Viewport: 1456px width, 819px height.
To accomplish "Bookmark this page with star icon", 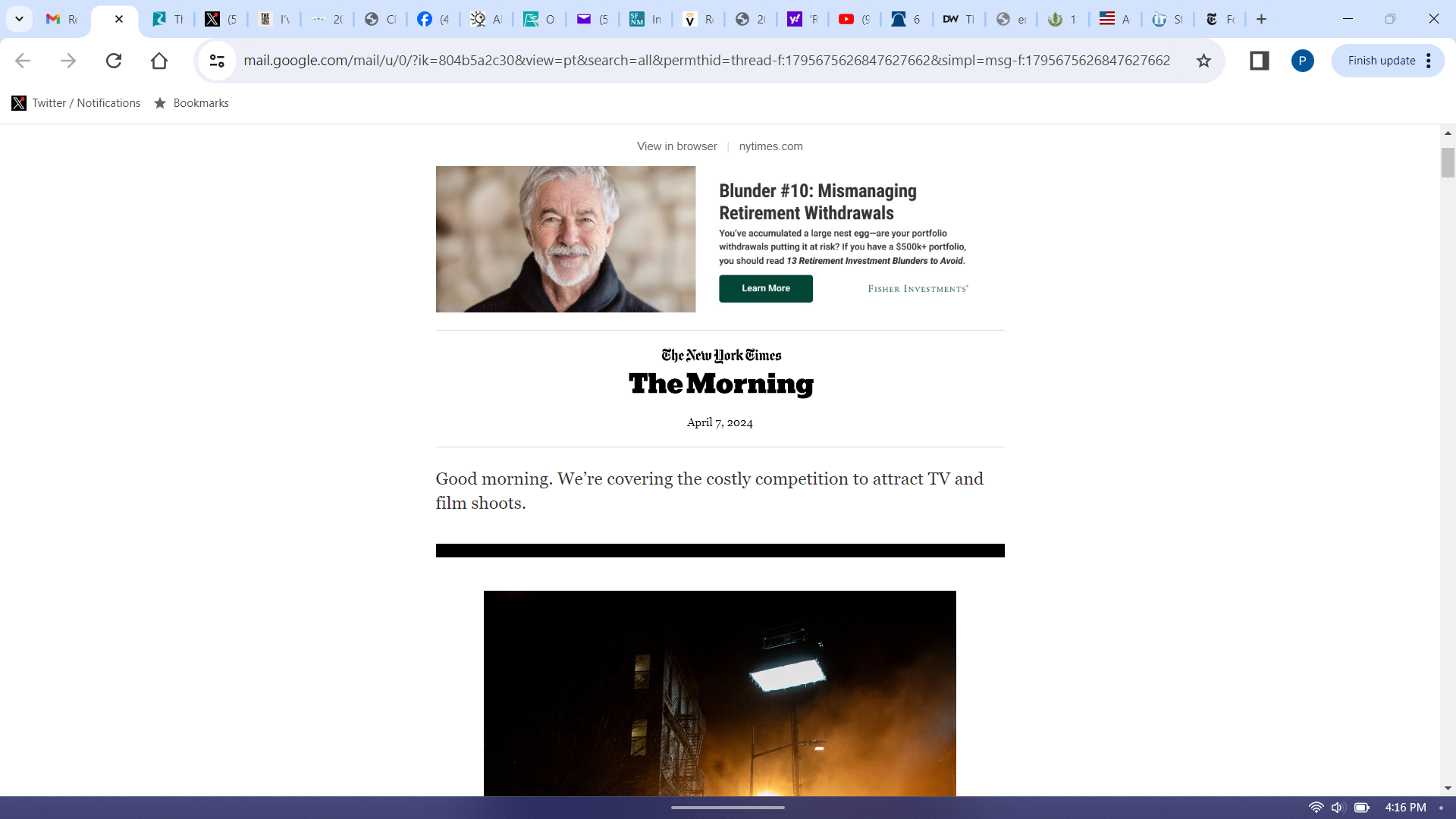I will [1203, 61].
